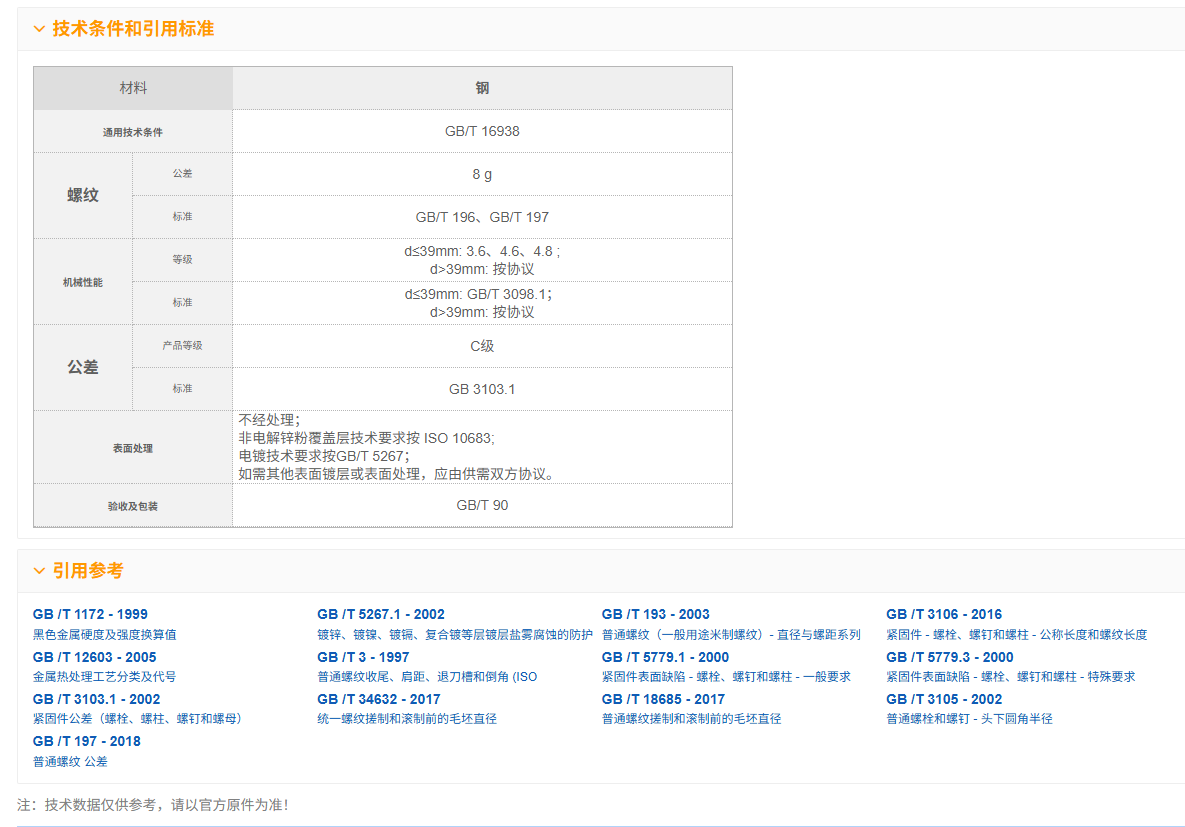Go to GB /T 197 - 2018 reference link
Viewport: 1185px width, 827px height.
tap(86, 741)
